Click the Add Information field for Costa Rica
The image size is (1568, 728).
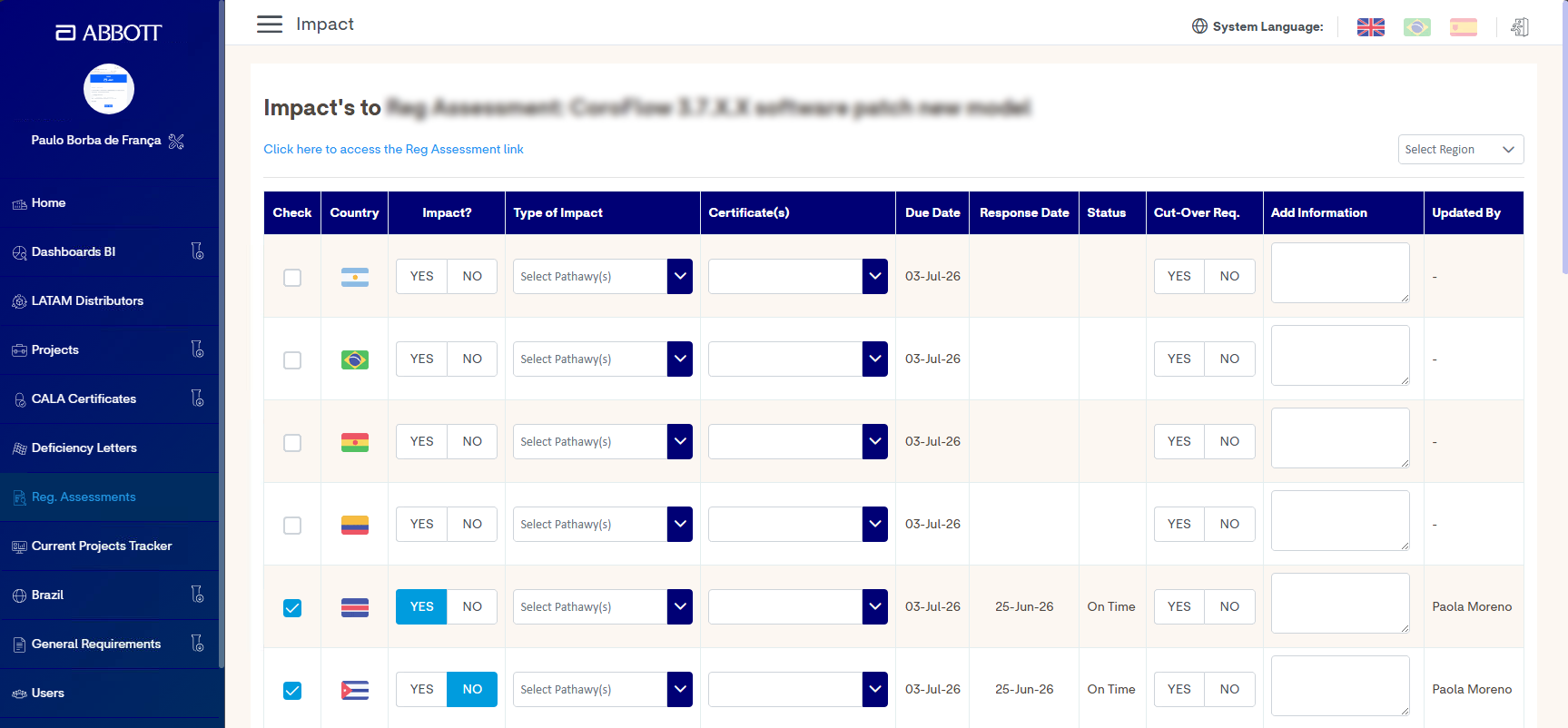coord(1340,603)
